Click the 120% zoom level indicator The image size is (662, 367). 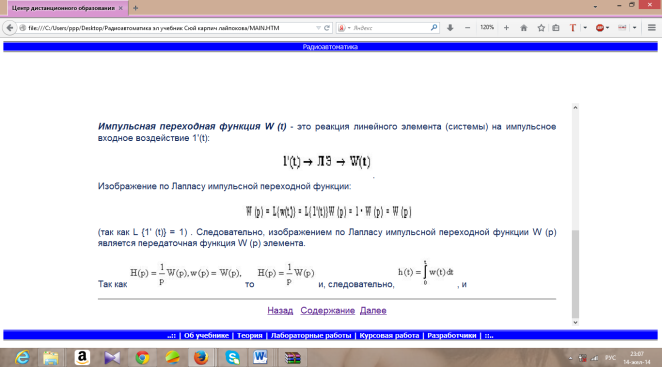(487, 27)
